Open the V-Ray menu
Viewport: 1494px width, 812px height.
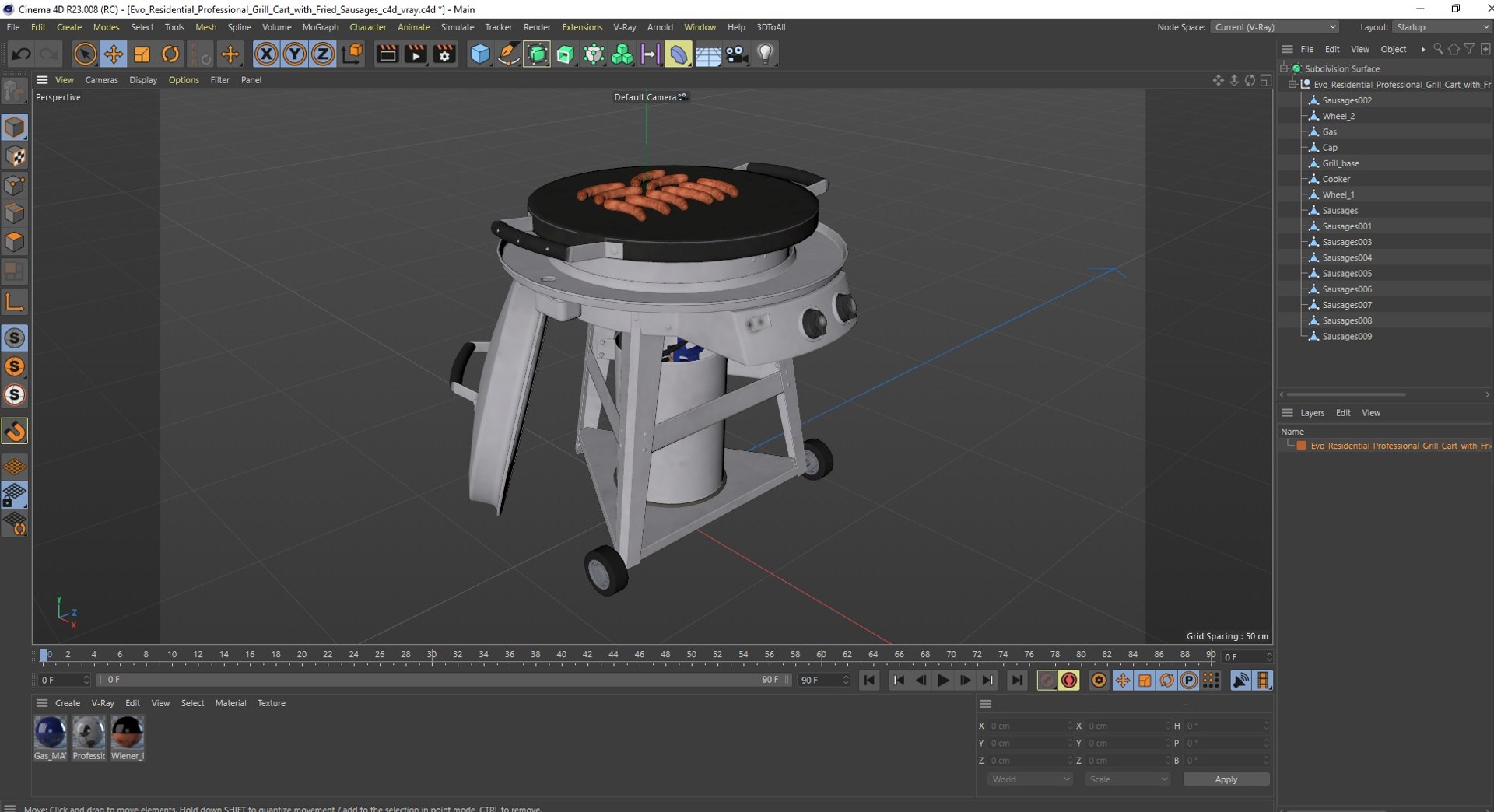pyautogui.click(x=624, y=27)
